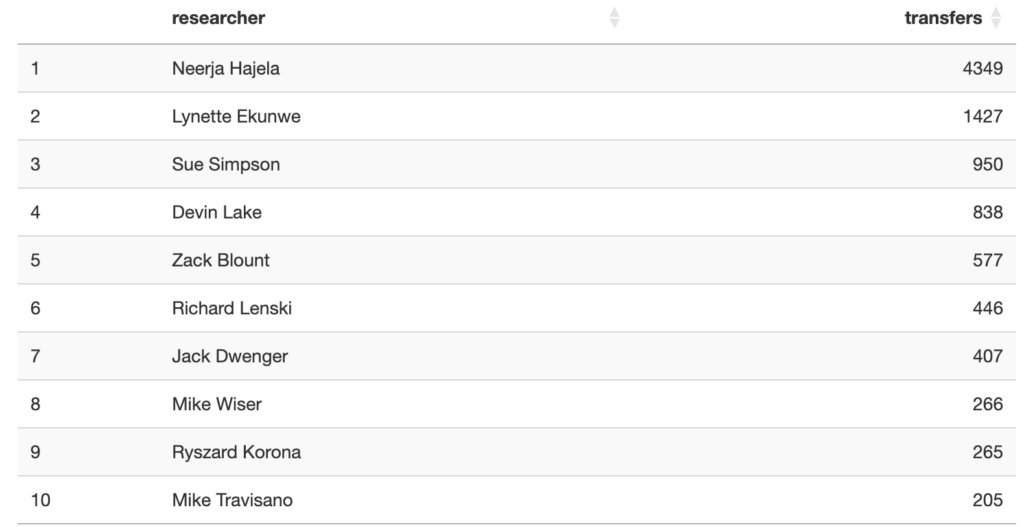The height and width of the screenshot is (527, 1024).
Task: Click the transfers value 950
Action: coord(987,164)
